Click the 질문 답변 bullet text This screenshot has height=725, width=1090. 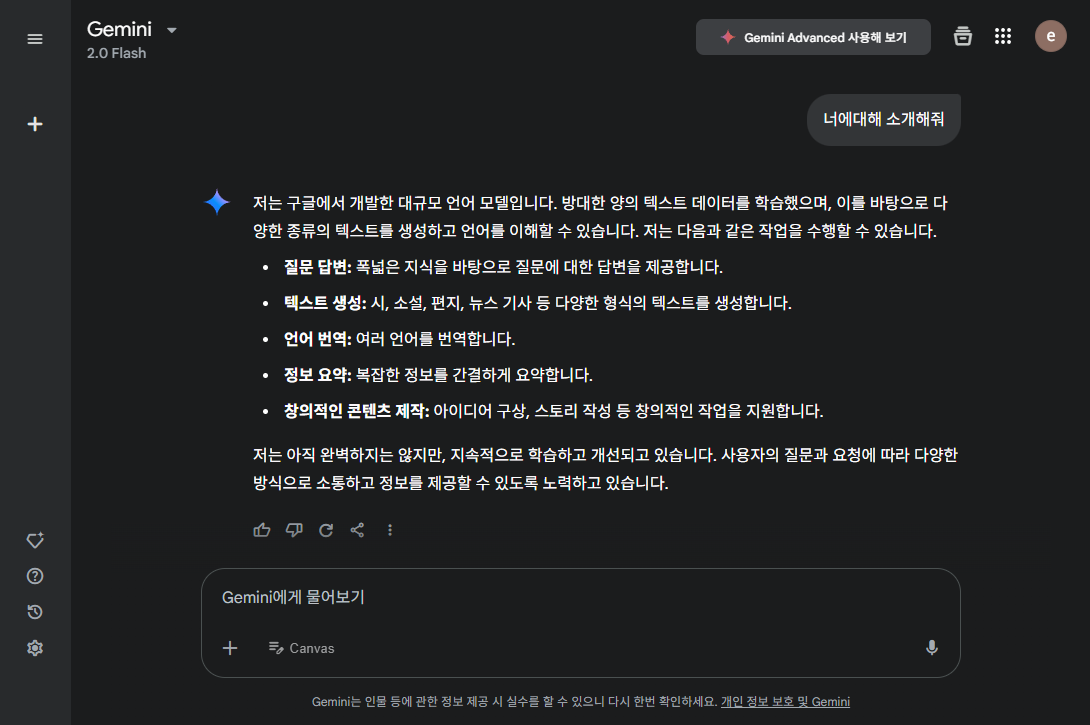(503, 267)
